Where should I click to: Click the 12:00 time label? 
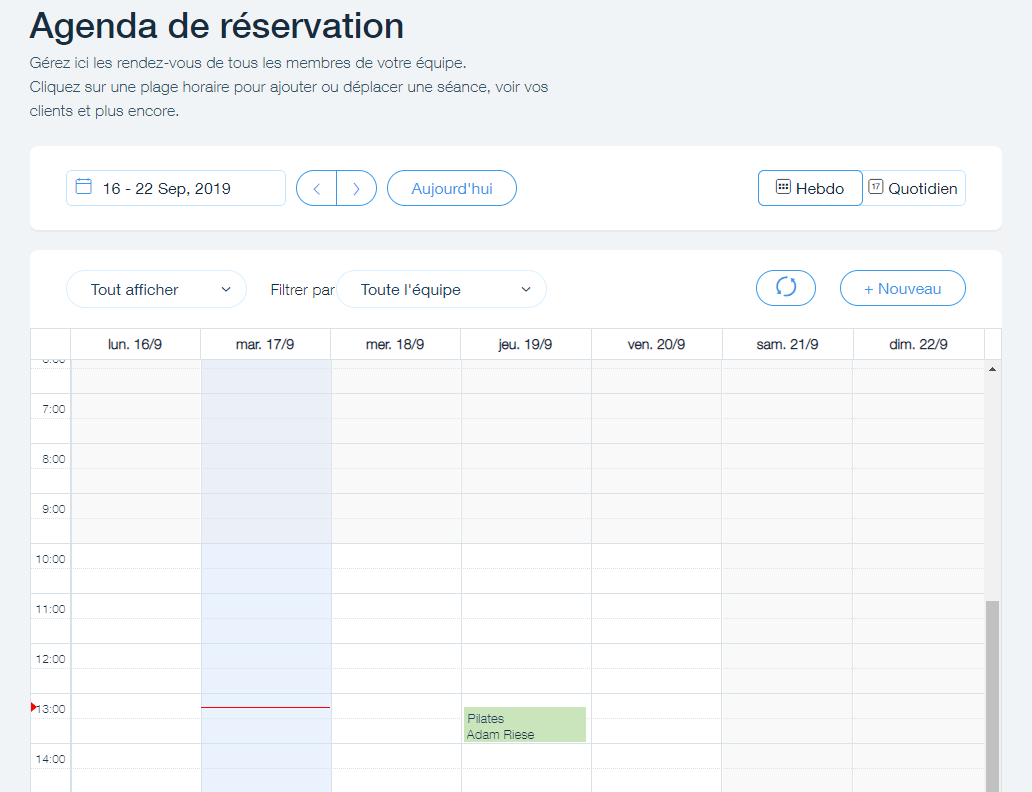point(51,659)
